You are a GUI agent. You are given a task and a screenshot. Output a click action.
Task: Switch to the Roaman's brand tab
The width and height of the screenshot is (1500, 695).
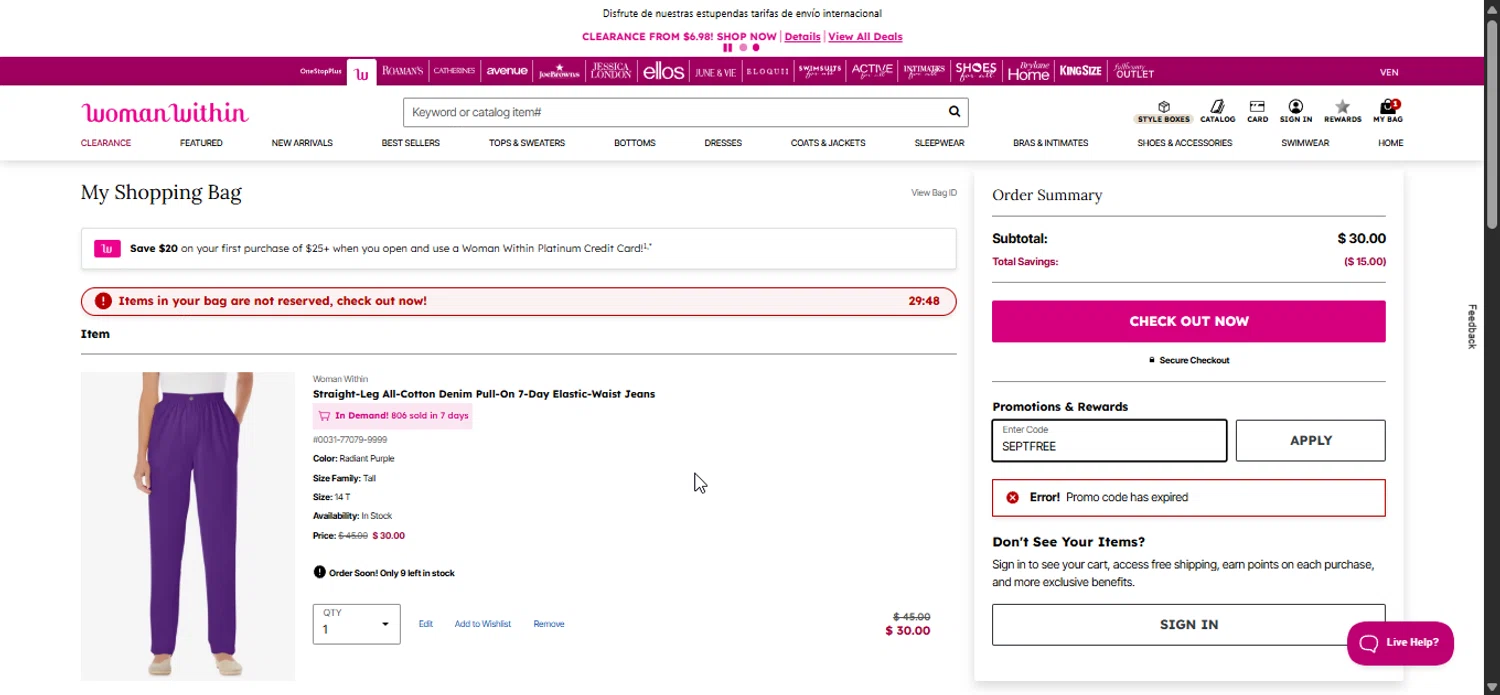coord(402,72)
